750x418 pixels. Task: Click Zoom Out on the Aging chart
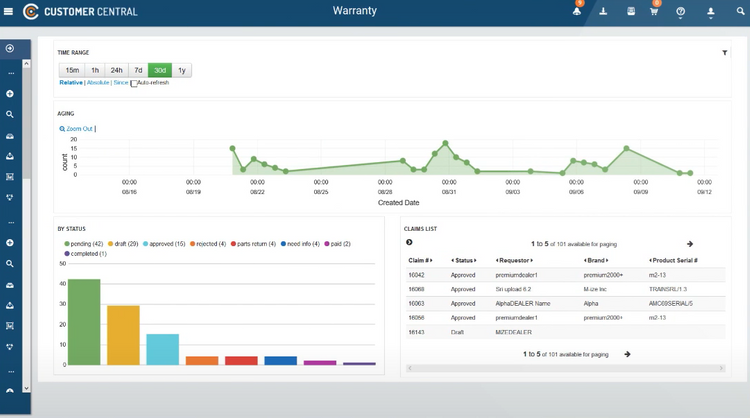[x=77, y=129]
